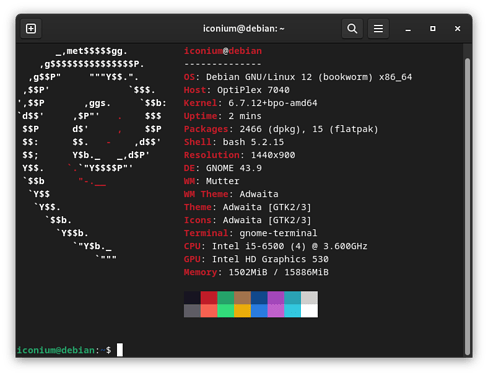Click the terminal vertical scrollbar
The image size is (488, 375).
point(467,207)
